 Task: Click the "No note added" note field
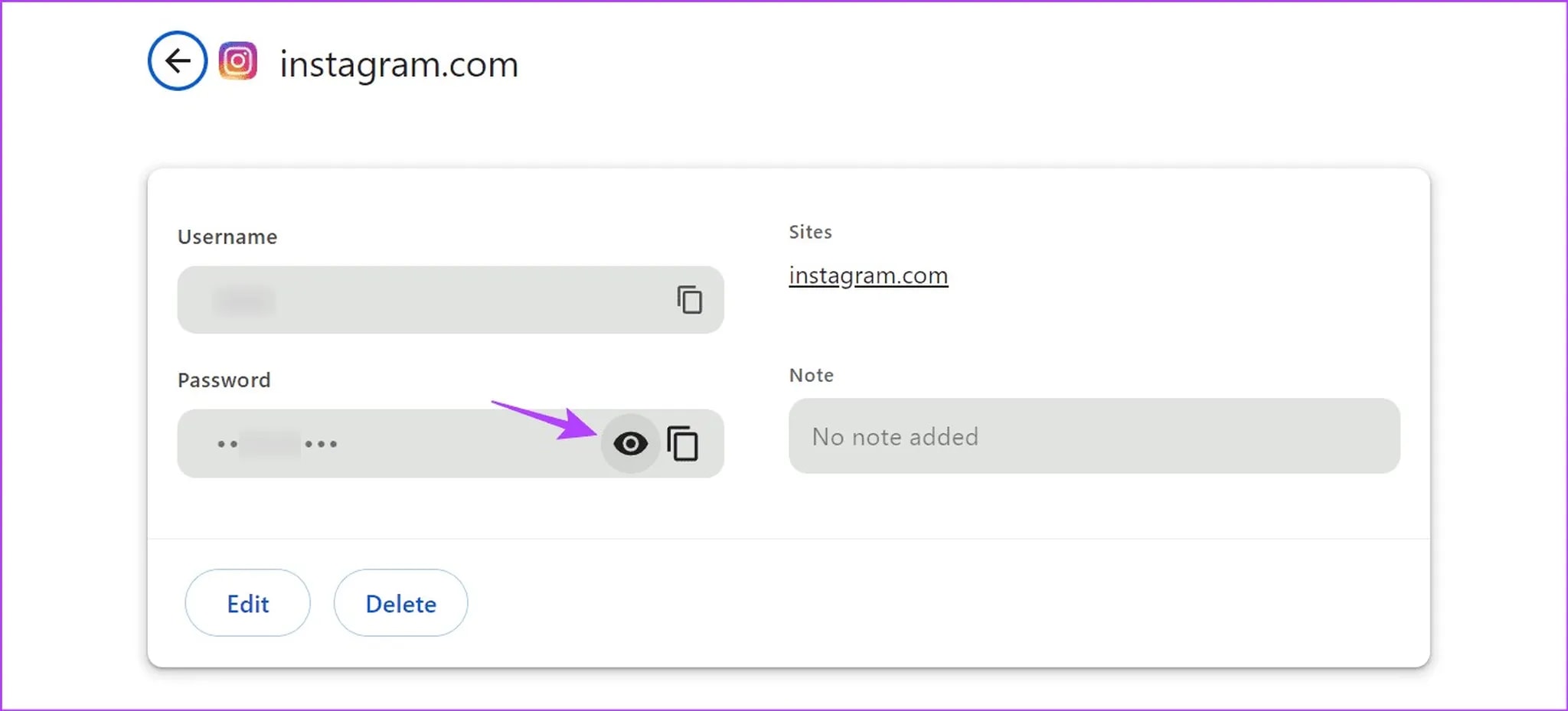pyautogui.click(x=1093, y=436)
